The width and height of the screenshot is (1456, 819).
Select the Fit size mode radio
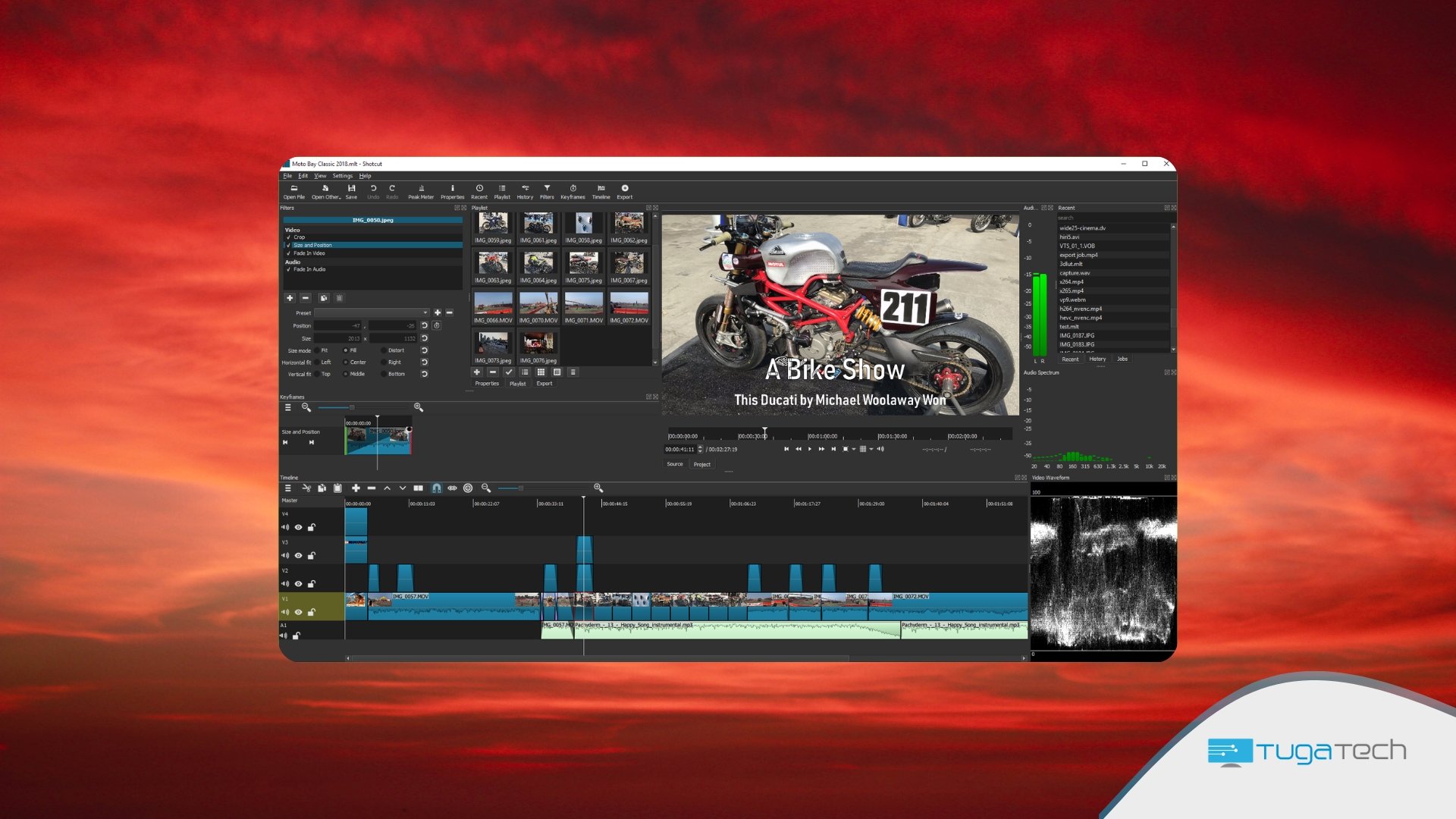(x=316, y=350)
